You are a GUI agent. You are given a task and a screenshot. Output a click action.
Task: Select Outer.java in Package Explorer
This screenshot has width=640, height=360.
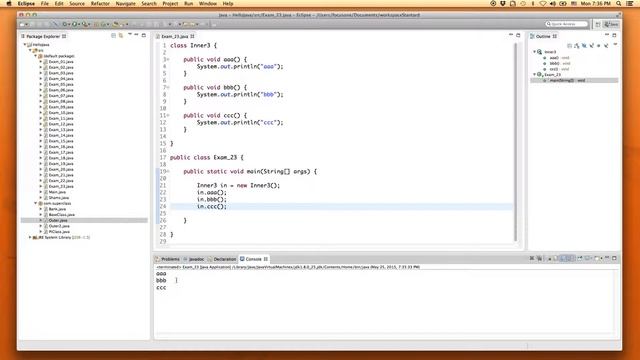[58, 220]
